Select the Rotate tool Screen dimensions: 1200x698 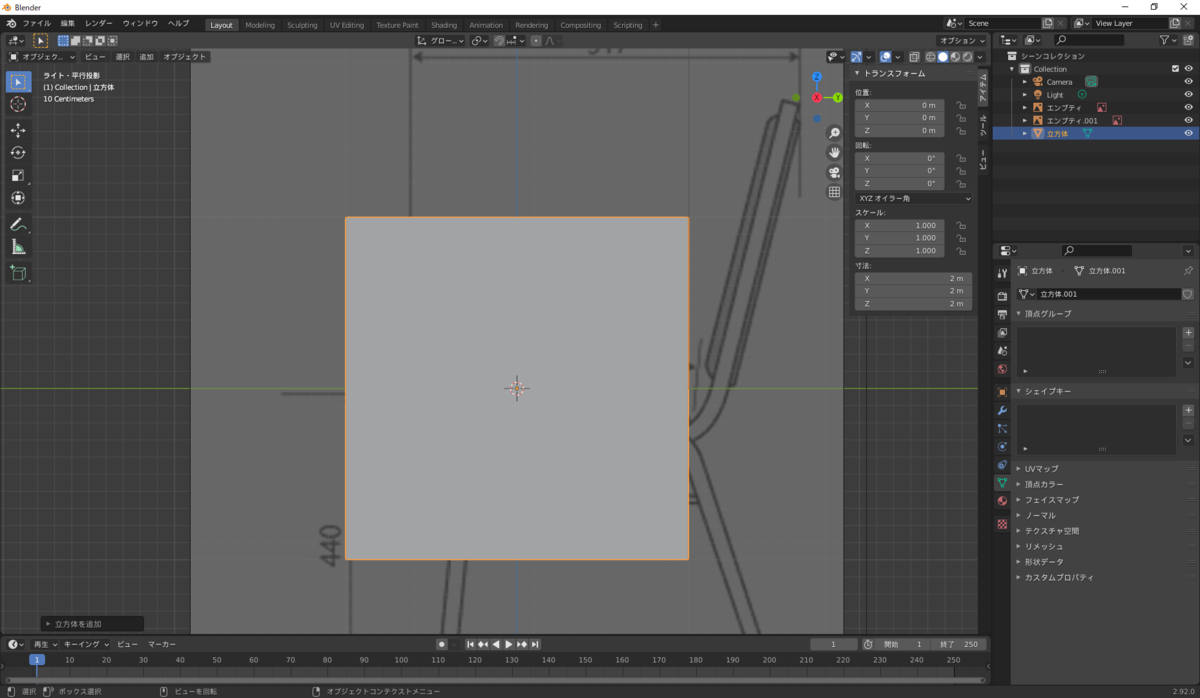coord(18,153)
